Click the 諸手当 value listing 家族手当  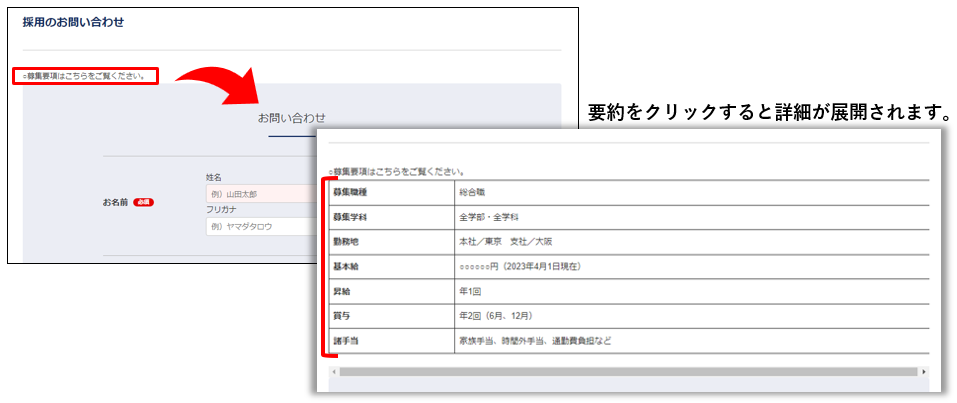[535, 341]
